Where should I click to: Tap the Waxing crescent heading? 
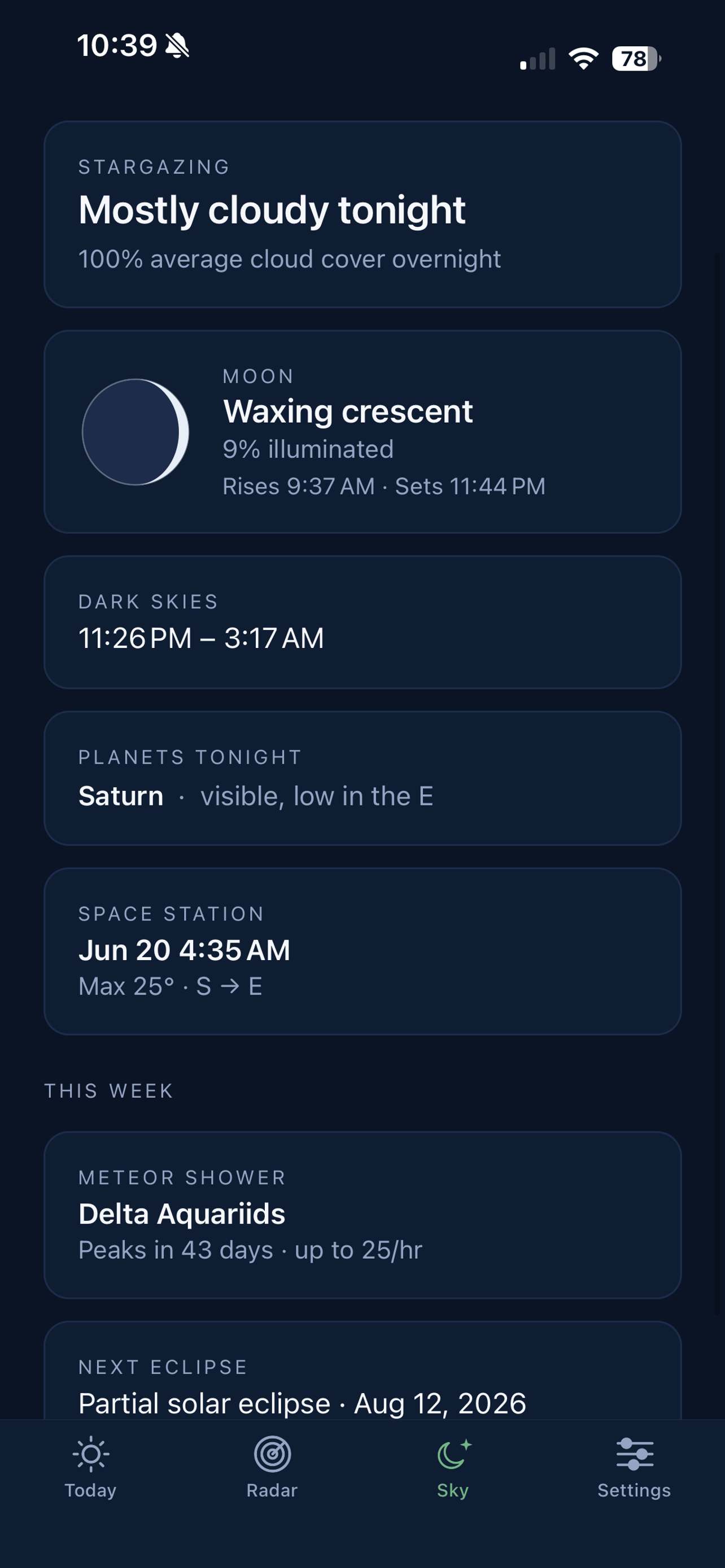coord(348,411)
